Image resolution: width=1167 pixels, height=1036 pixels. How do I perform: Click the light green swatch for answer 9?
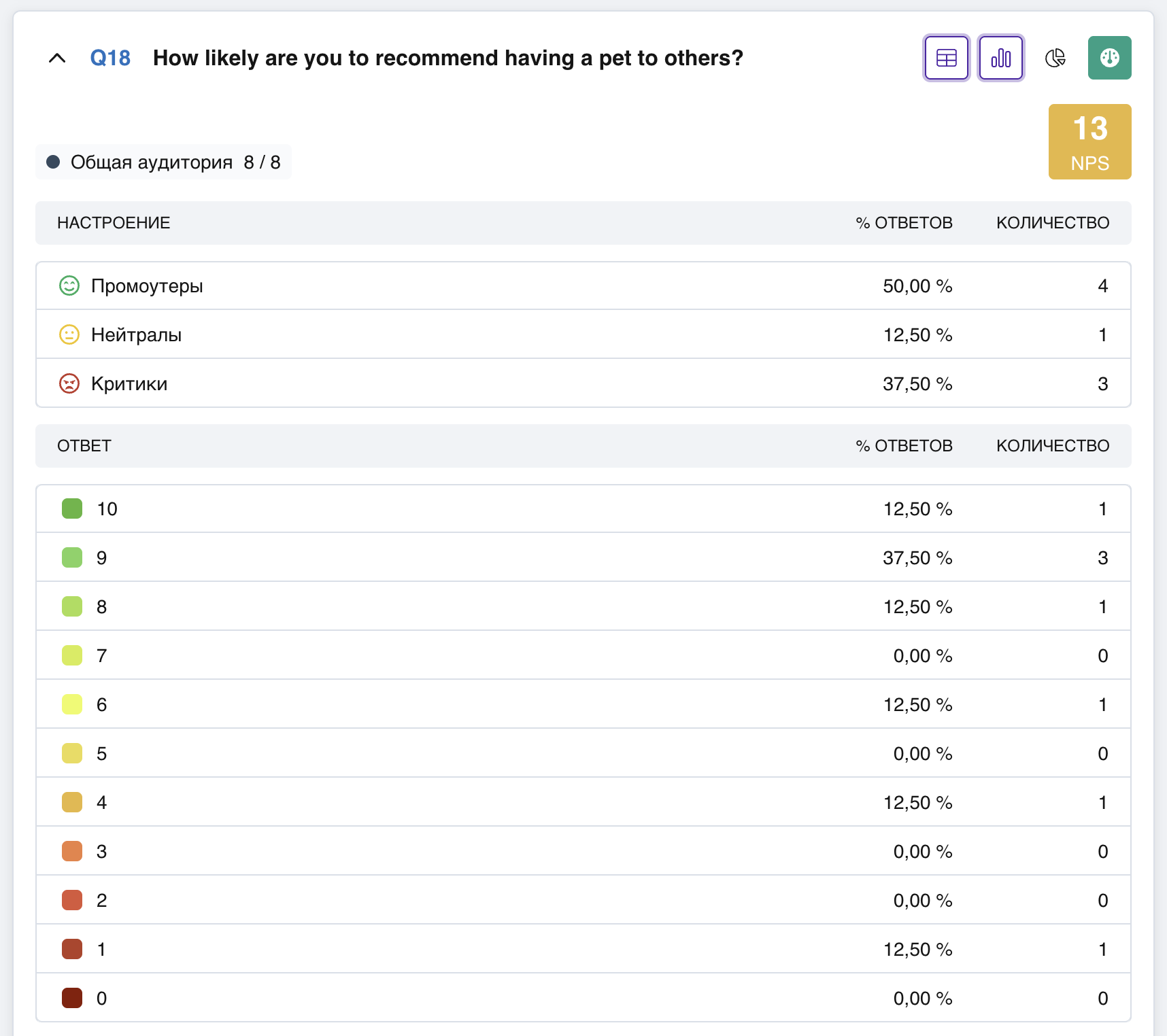[x=72, y=557]
